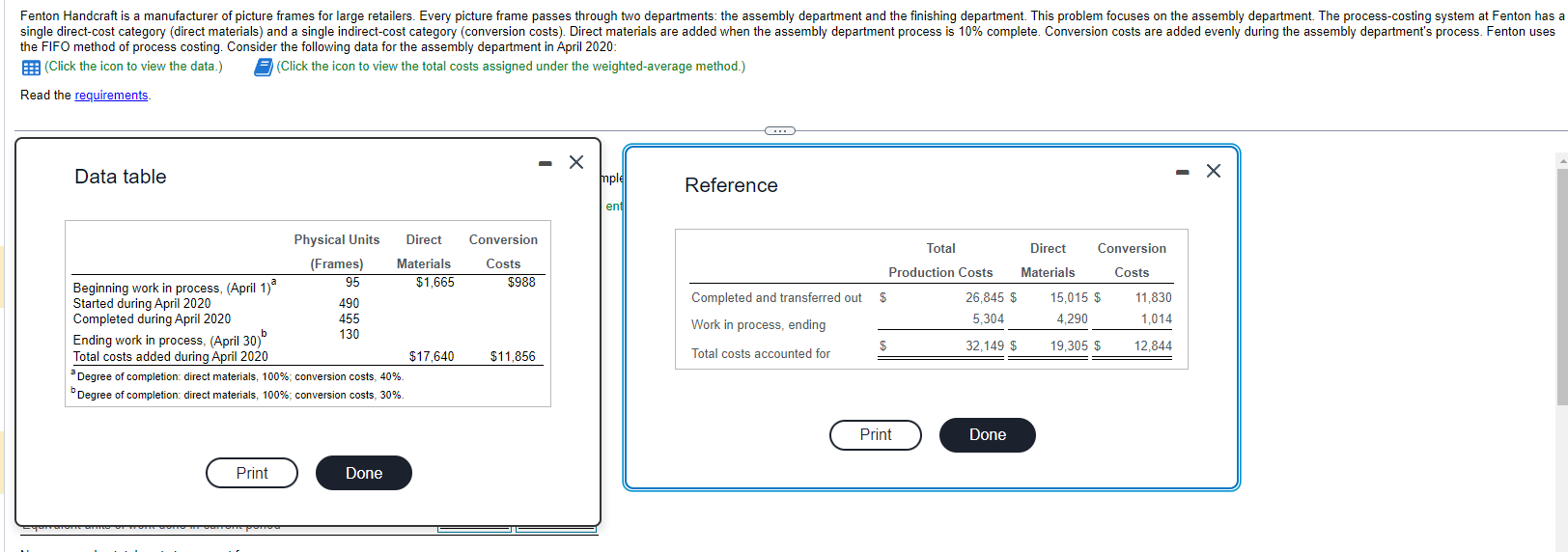Select the '455' completed units value
Image resolution: width=1568 pixels, height=552 pixels.
[x=349, y=318]
